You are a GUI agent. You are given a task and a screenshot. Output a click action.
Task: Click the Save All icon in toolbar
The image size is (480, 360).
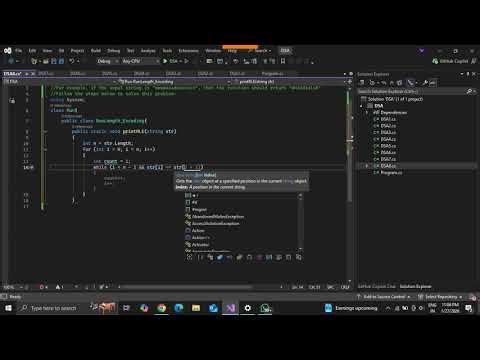62,61
